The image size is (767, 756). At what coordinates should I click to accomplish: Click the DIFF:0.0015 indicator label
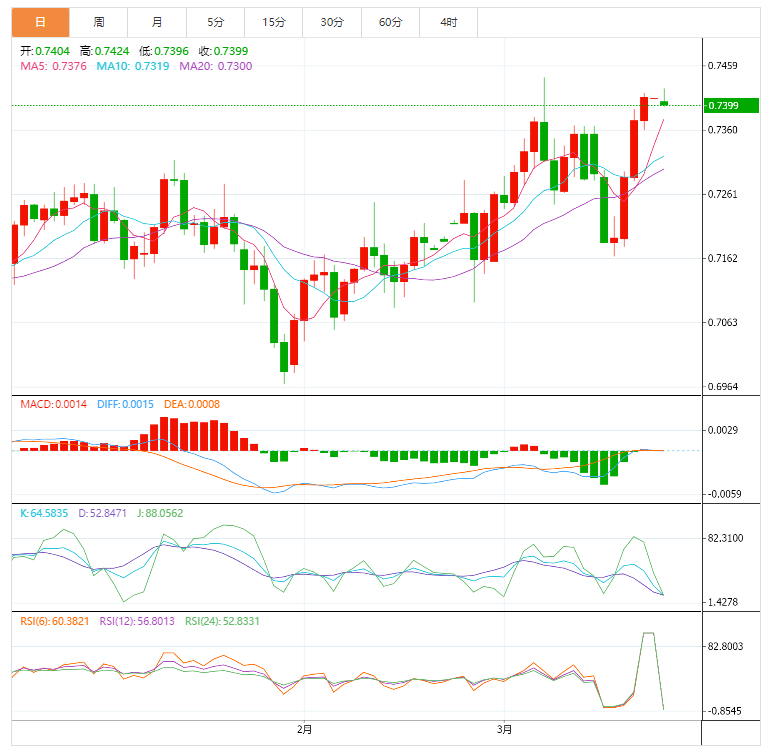(x=125, y=404)
